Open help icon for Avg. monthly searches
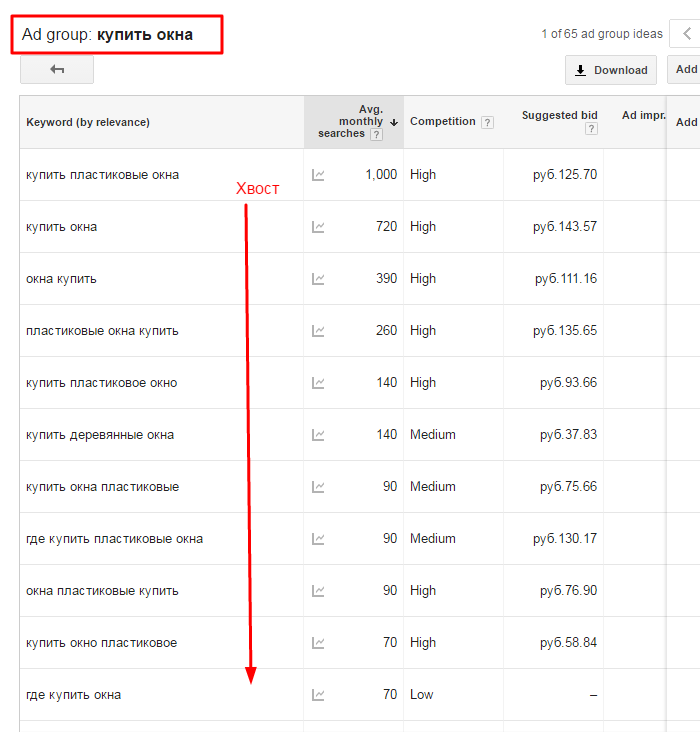 tap(376, 134)
